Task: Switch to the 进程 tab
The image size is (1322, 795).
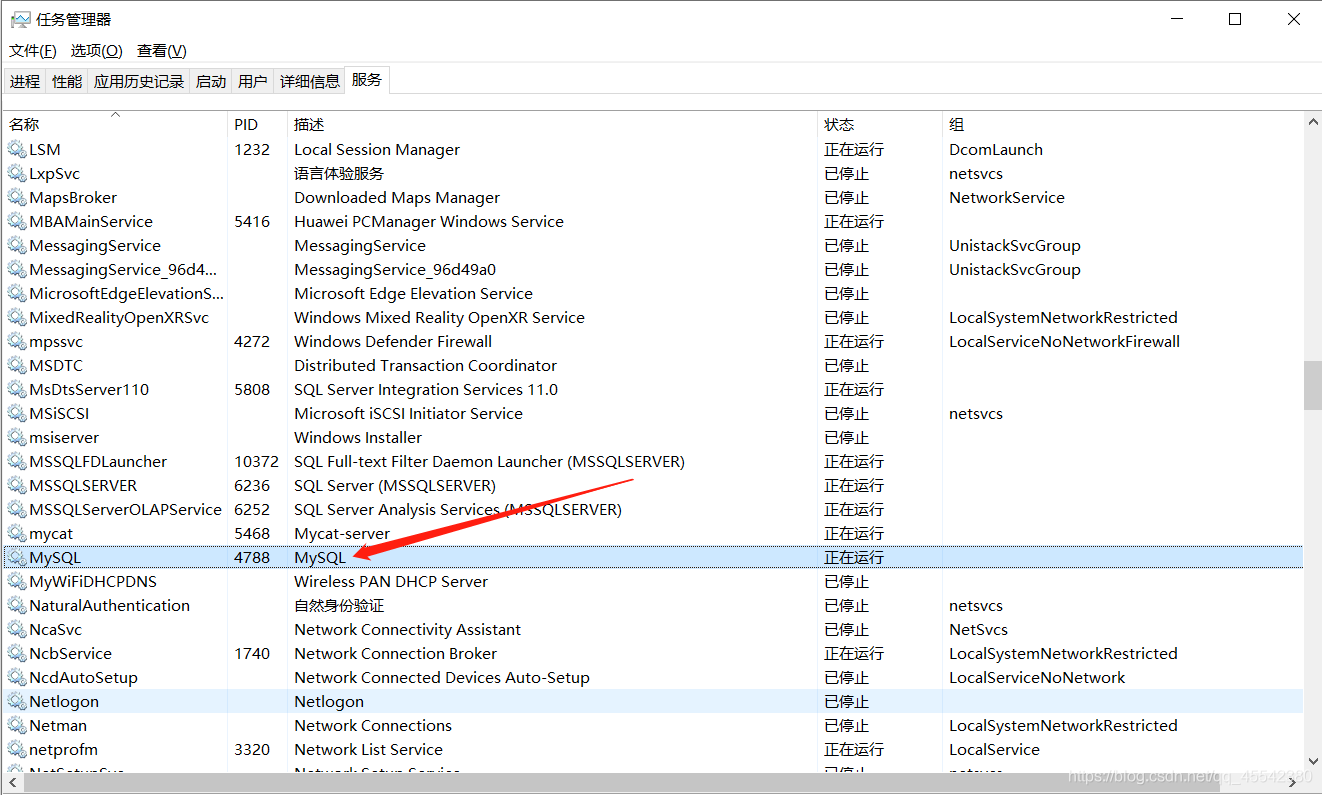Action: [x=25, y=81]
